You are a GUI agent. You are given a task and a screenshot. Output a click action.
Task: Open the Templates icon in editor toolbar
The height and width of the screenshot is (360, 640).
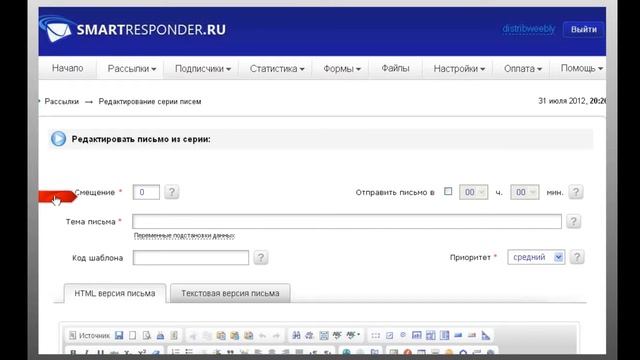(x=174, y=336)
